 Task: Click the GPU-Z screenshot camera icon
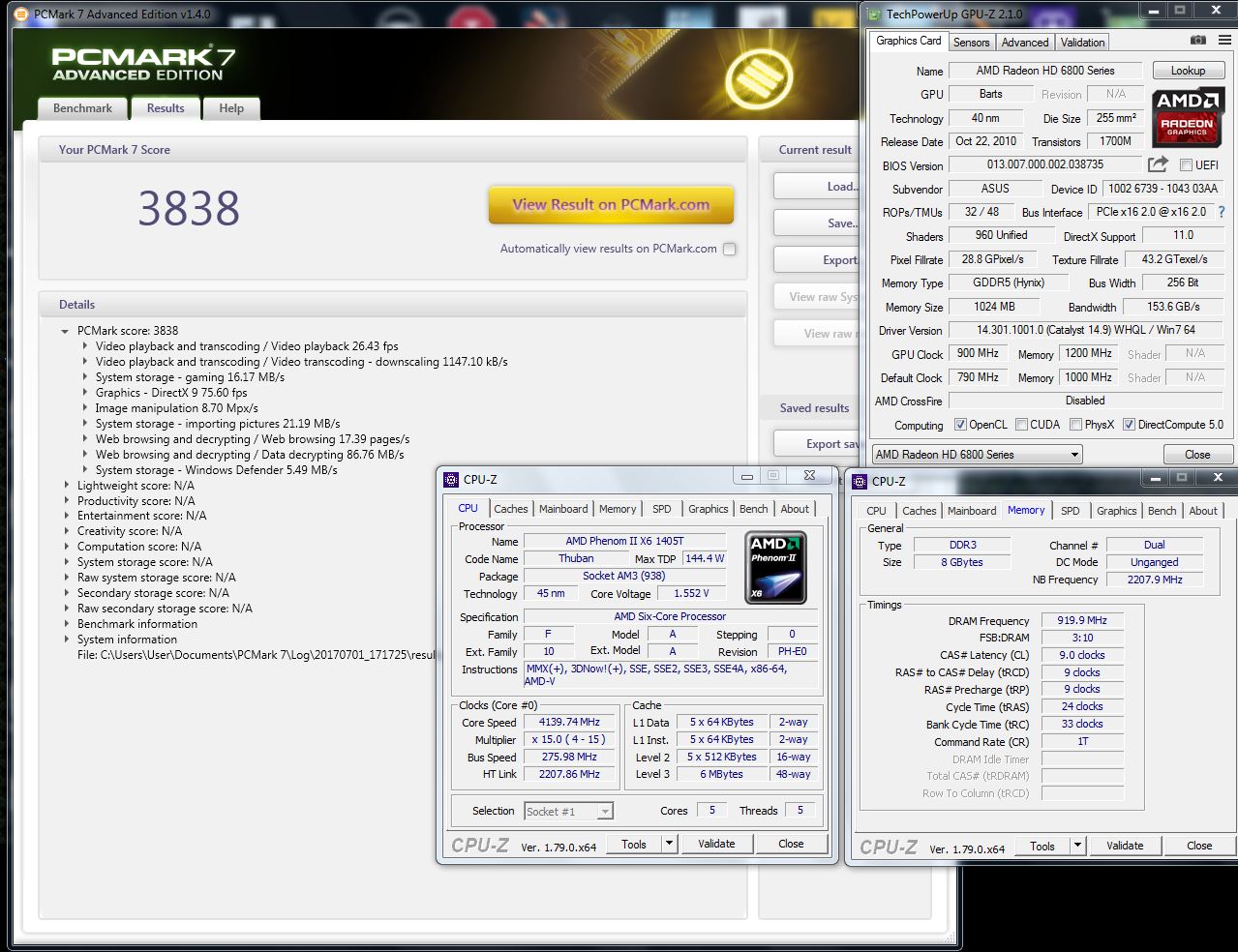(x=1198, y=41)
